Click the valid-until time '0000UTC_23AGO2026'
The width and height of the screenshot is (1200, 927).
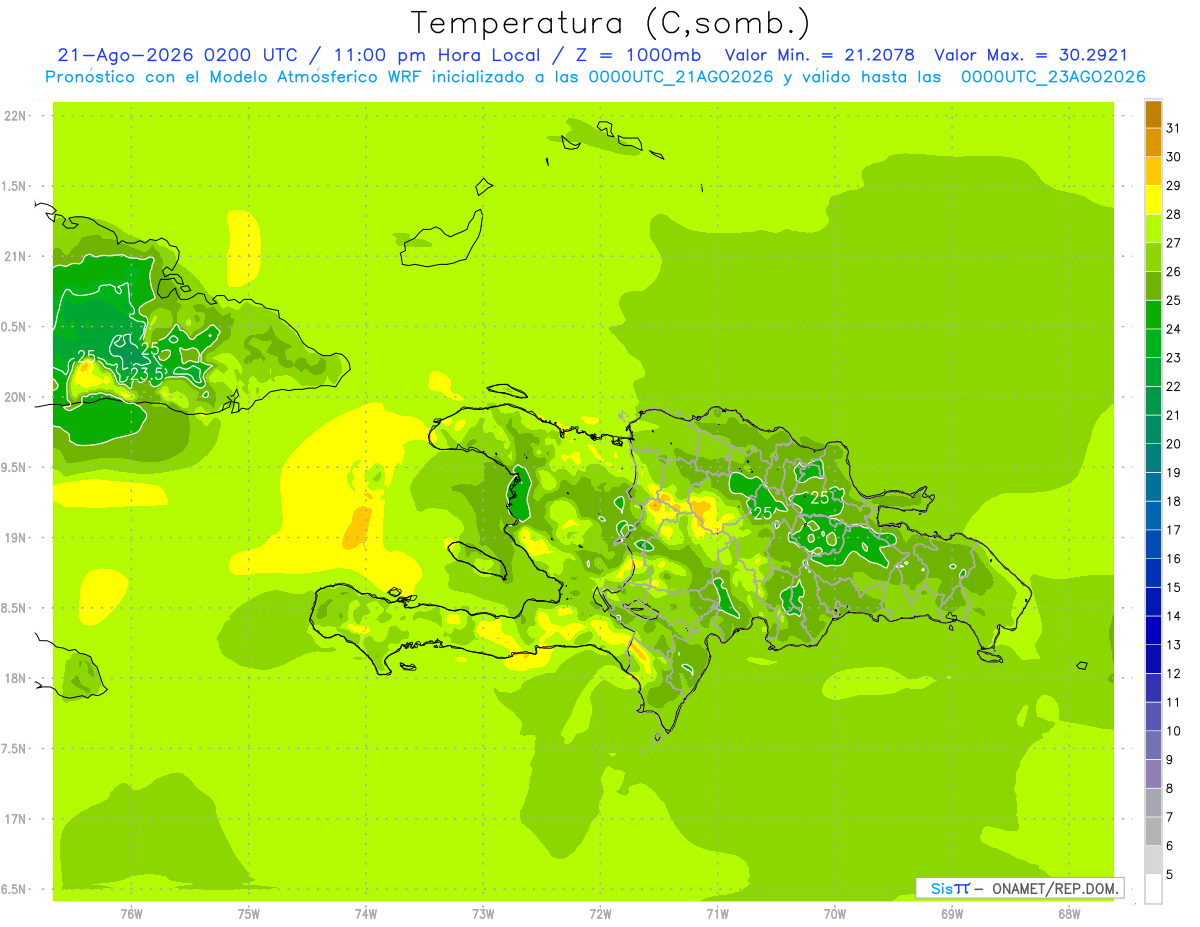click(1053, 77)
